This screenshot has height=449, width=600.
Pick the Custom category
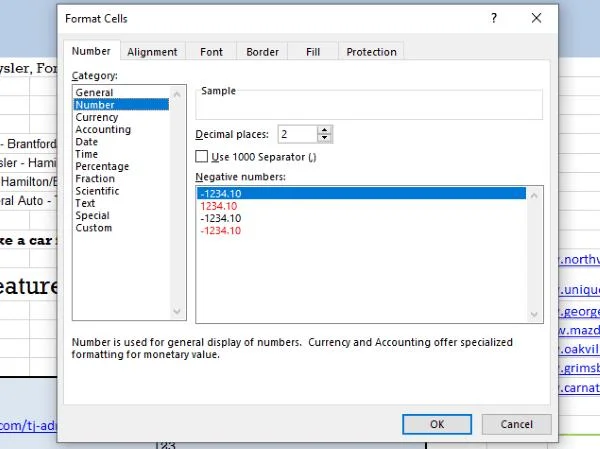[x=94, y=228]
